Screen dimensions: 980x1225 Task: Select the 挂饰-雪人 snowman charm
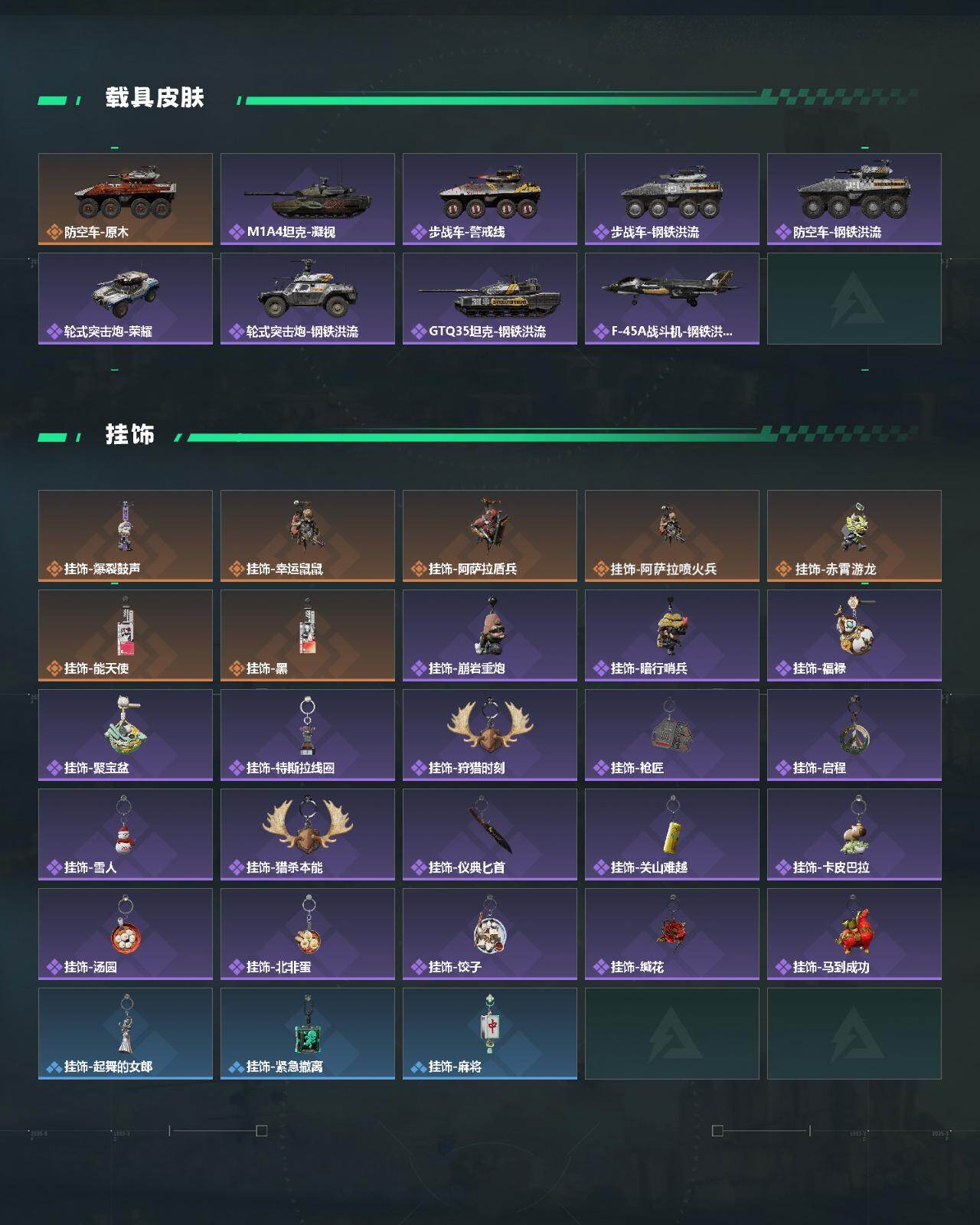click(x=126, y=835)
